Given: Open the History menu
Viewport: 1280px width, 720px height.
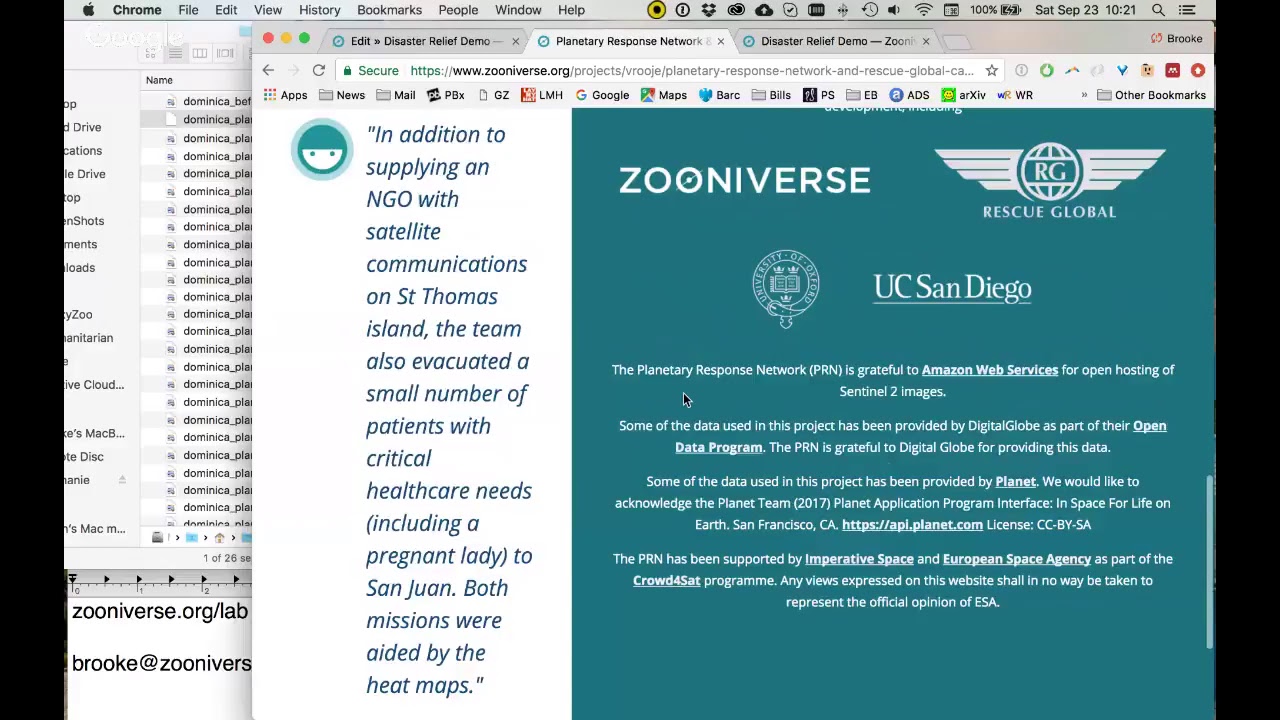Looking at the screenshot, I should click(319, 10).
